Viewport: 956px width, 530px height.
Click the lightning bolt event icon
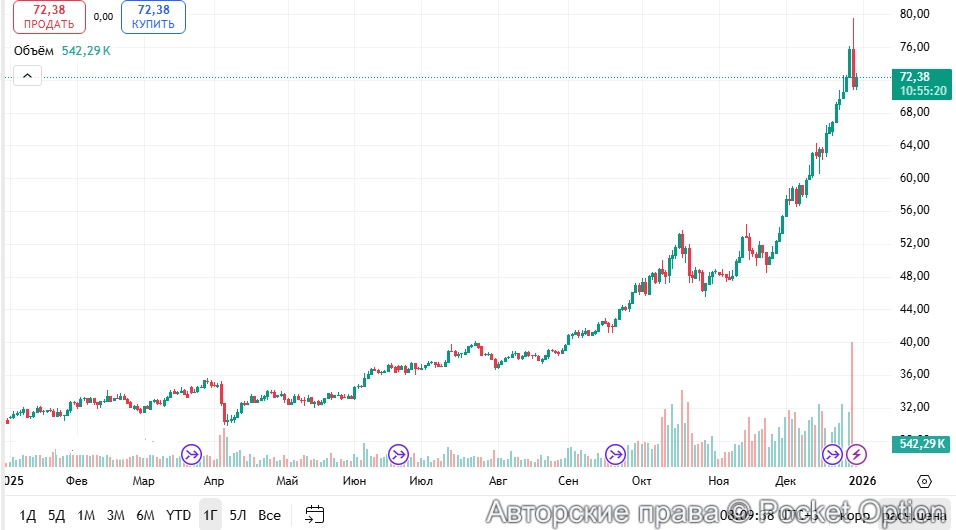pyautogui.click(x=857, y=455)
